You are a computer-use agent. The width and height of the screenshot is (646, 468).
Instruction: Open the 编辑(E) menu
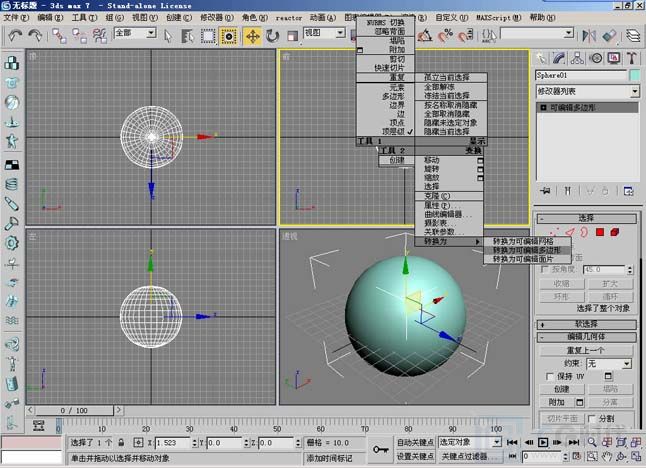50,18
